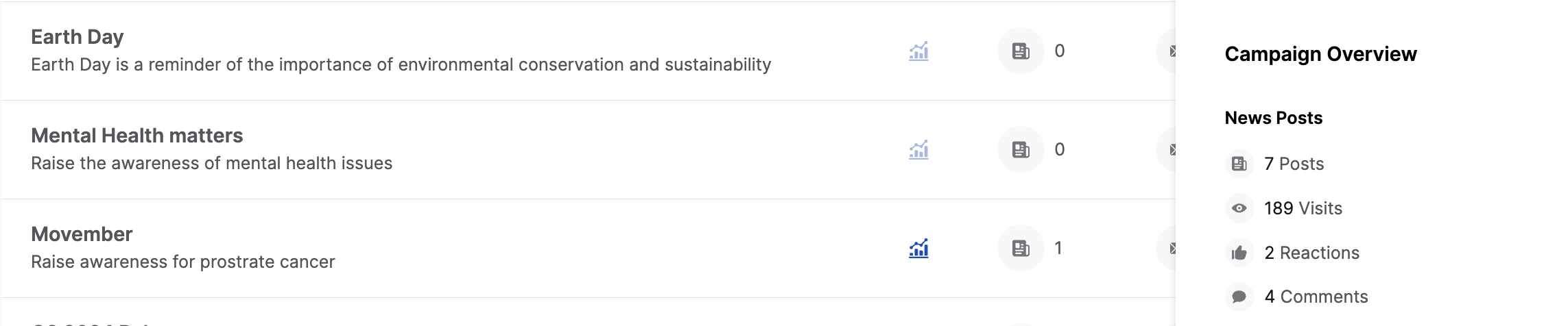Screen dimensions: 1568x326
Task: Open the Movember campaign title
Action: [x=82, y=234]
